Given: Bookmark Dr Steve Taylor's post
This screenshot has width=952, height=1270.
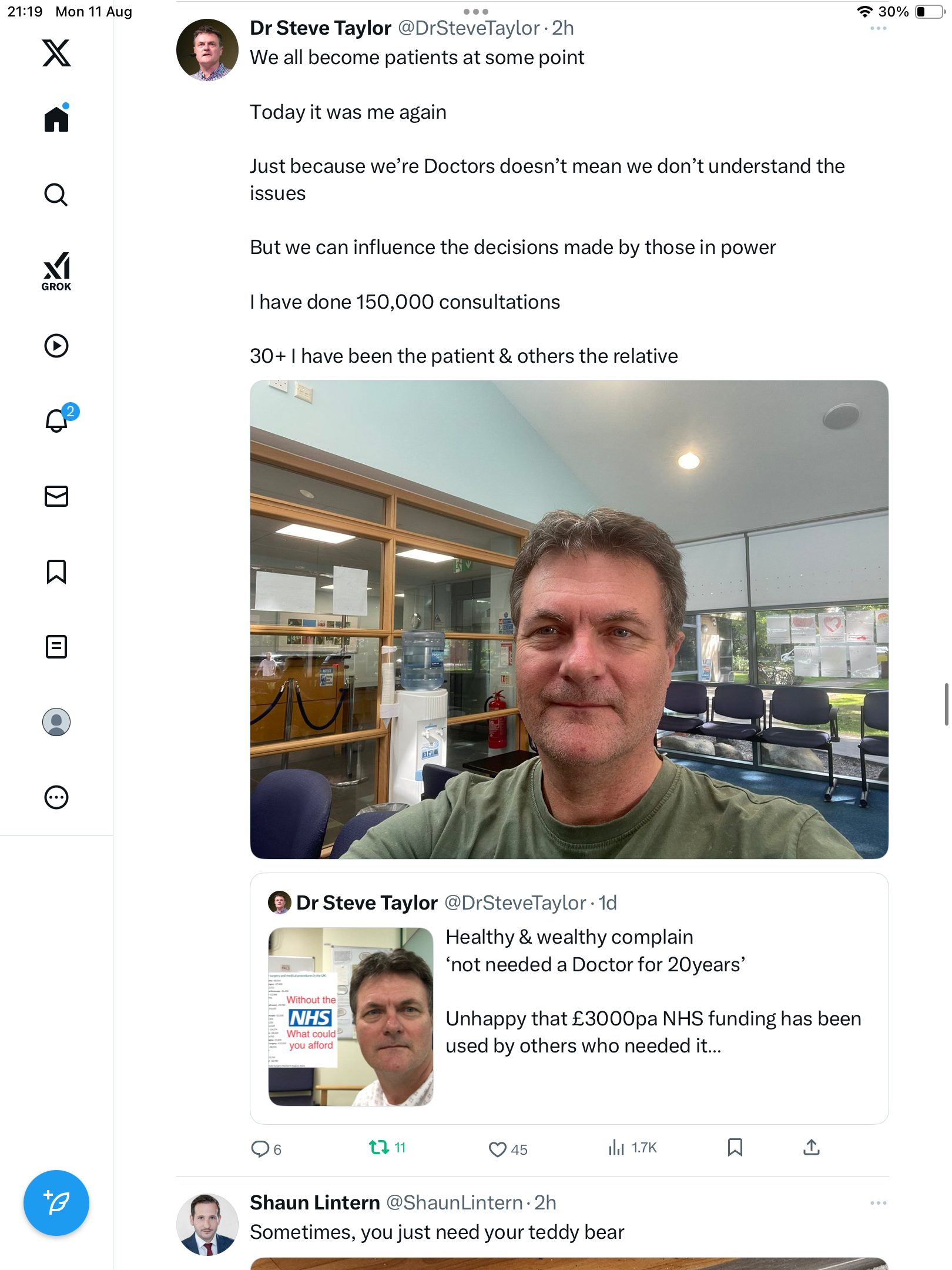Looking at the screenshot, I should [735, 1148].
